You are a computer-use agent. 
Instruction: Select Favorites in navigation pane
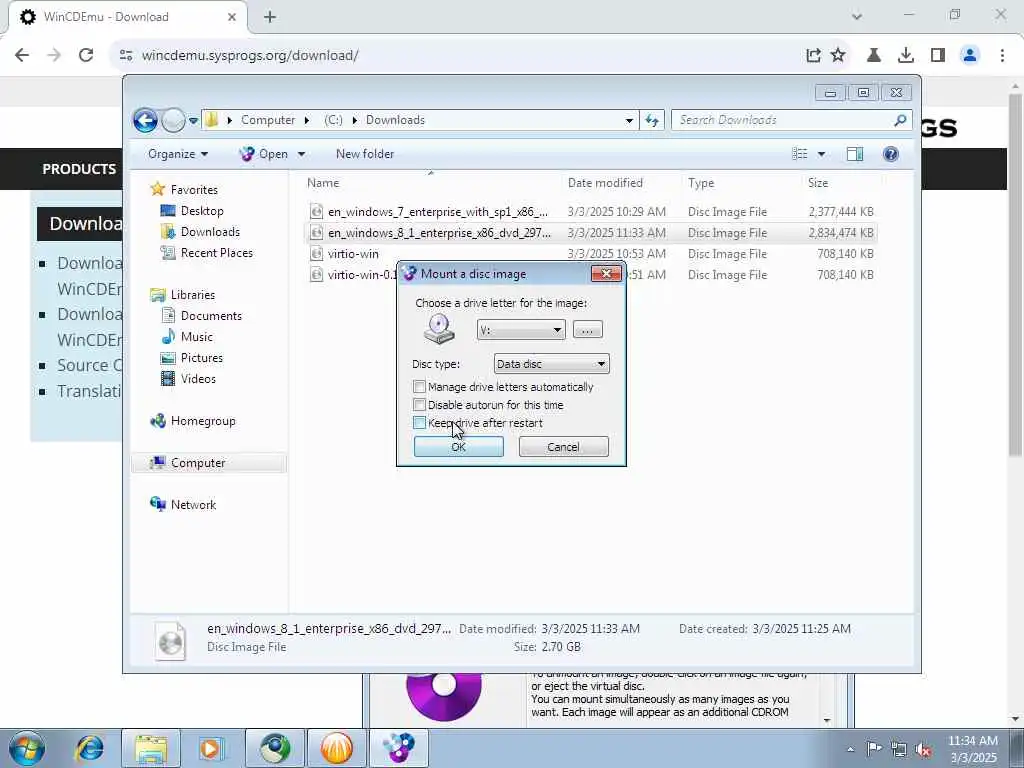pos(194,189)
